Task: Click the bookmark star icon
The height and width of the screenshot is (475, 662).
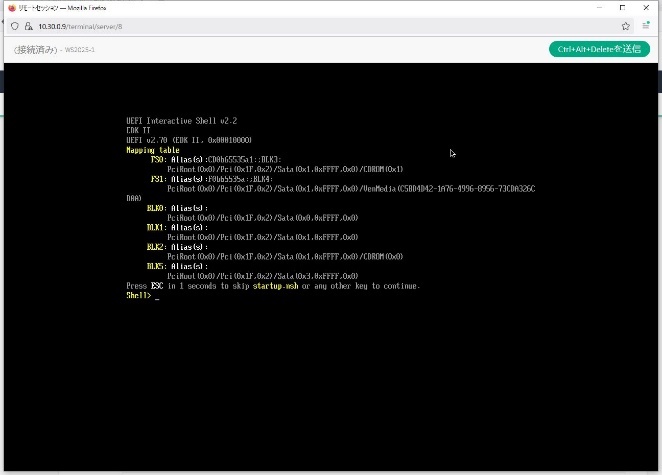Action: [x=626, y=26]
